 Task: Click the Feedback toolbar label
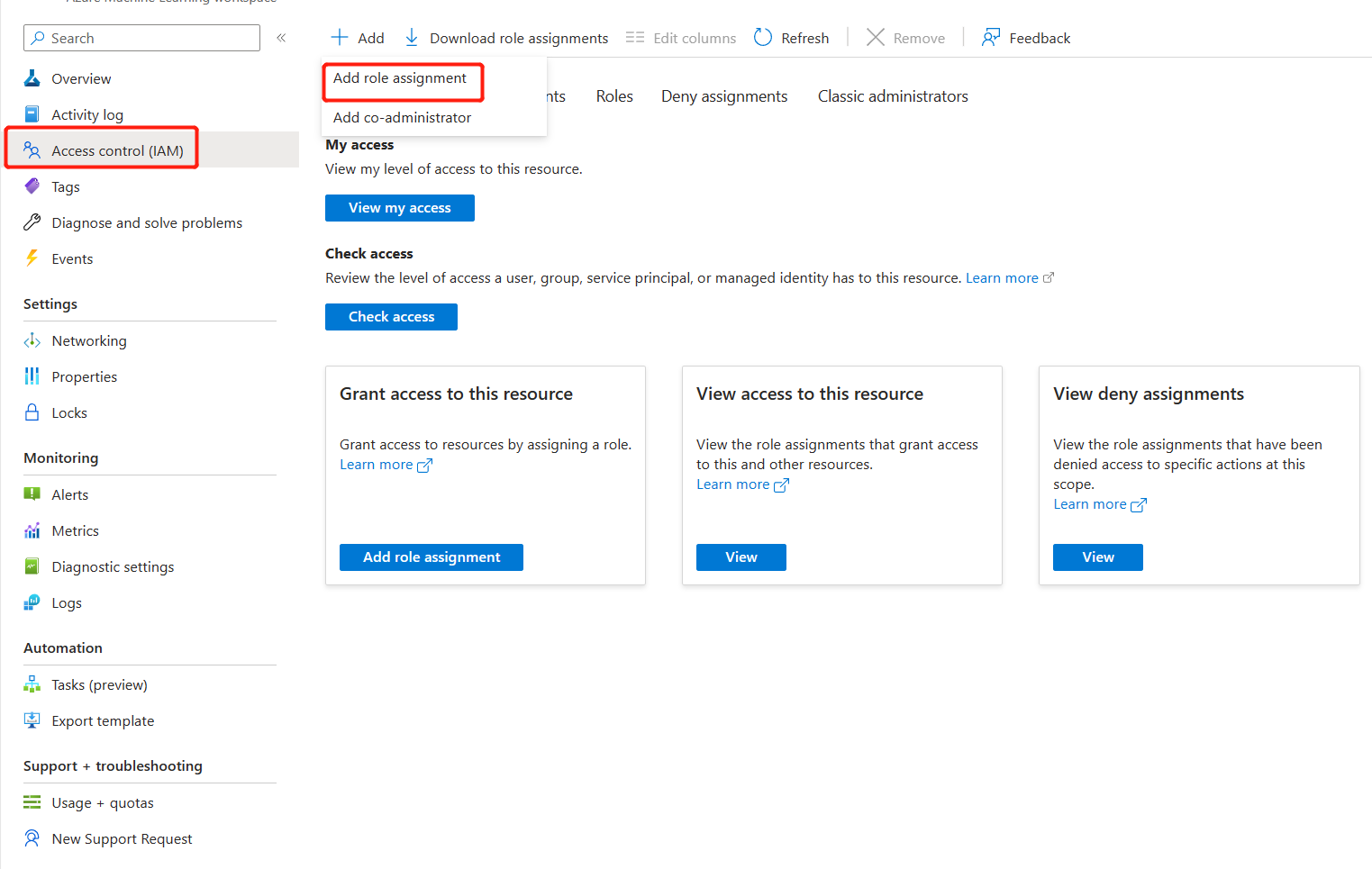pyautogui.click(x=1040, y=38)
